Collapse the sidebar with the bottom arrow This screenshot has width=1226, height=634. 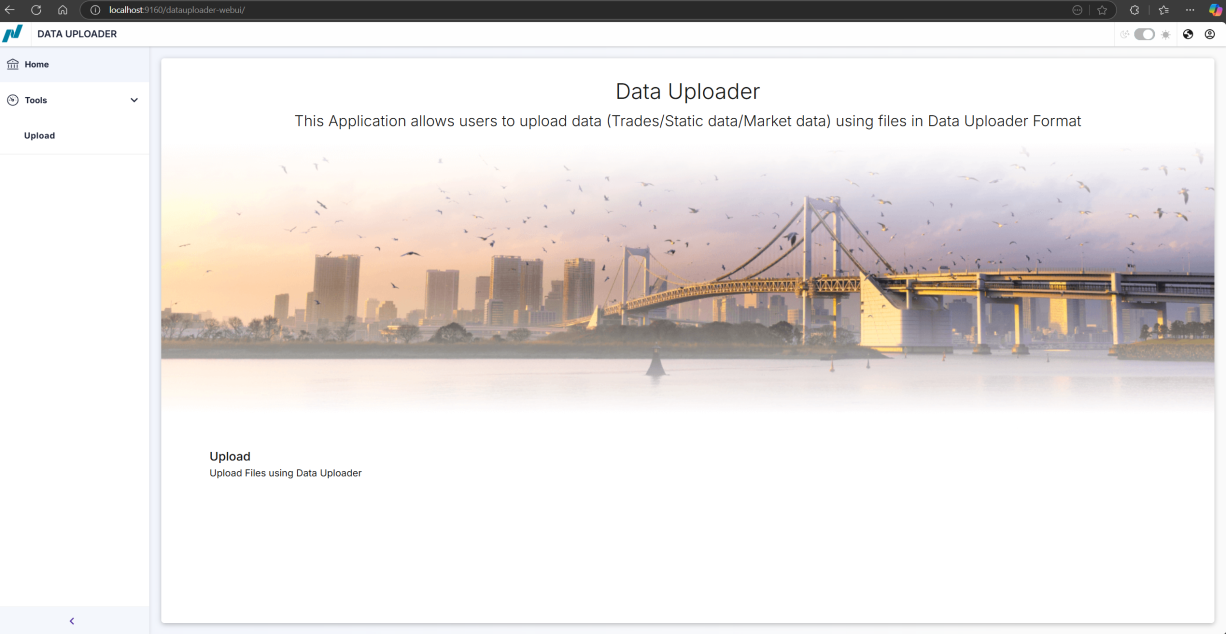point(72,621)
